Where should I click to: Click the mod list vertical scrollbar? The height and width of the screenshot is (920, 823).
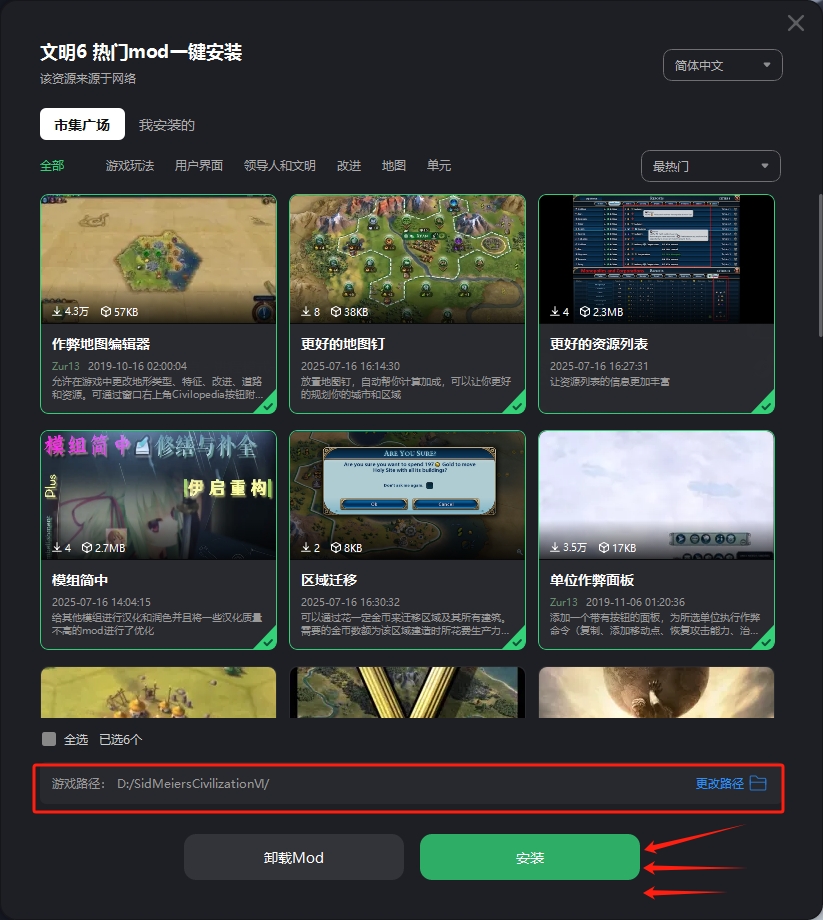click(x=820, y=266)
